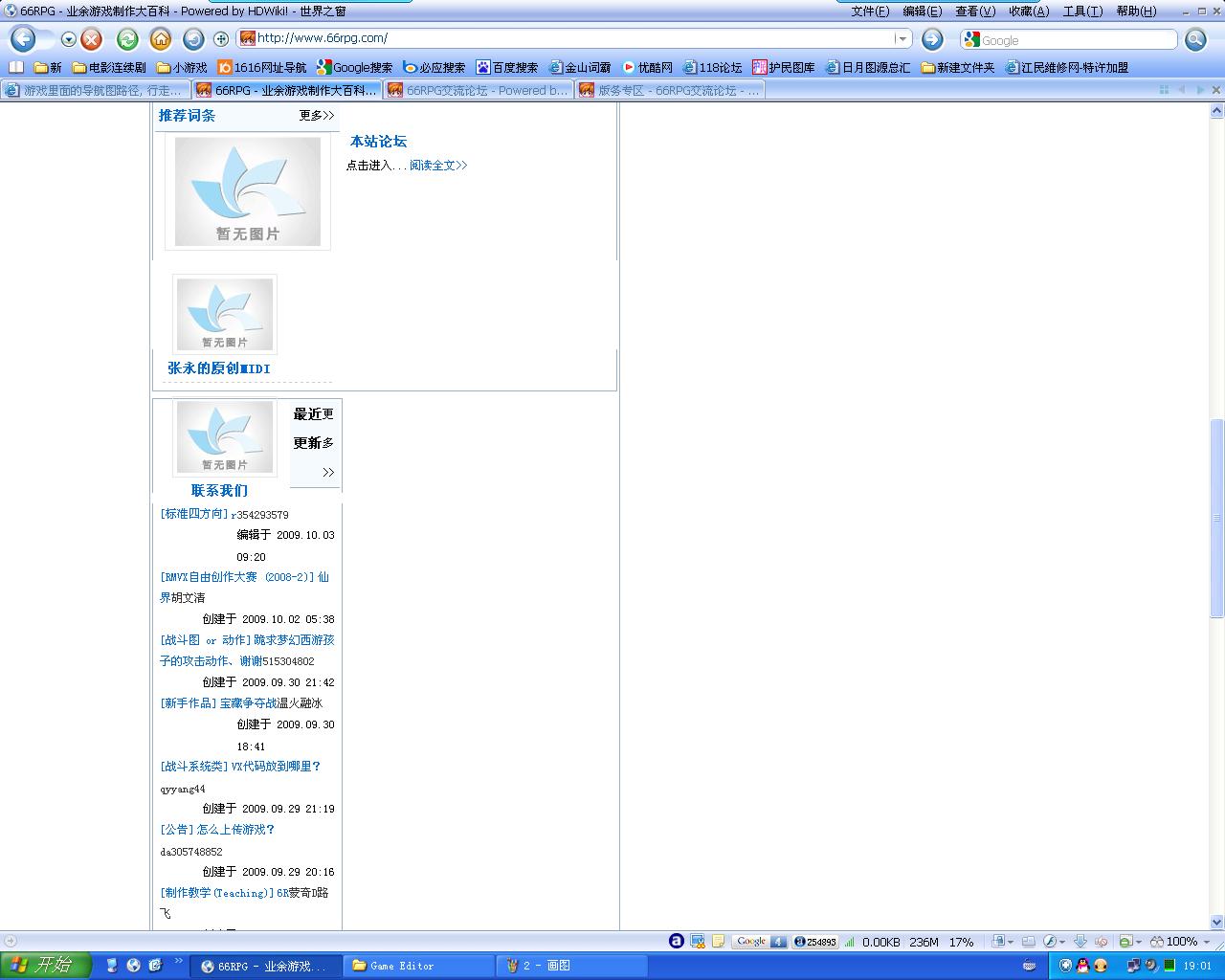The height and width of the screenshot is (980, 1225).
Task: Open the 电影连续剧 bookmarks folder
Action: tap(109, 68)
